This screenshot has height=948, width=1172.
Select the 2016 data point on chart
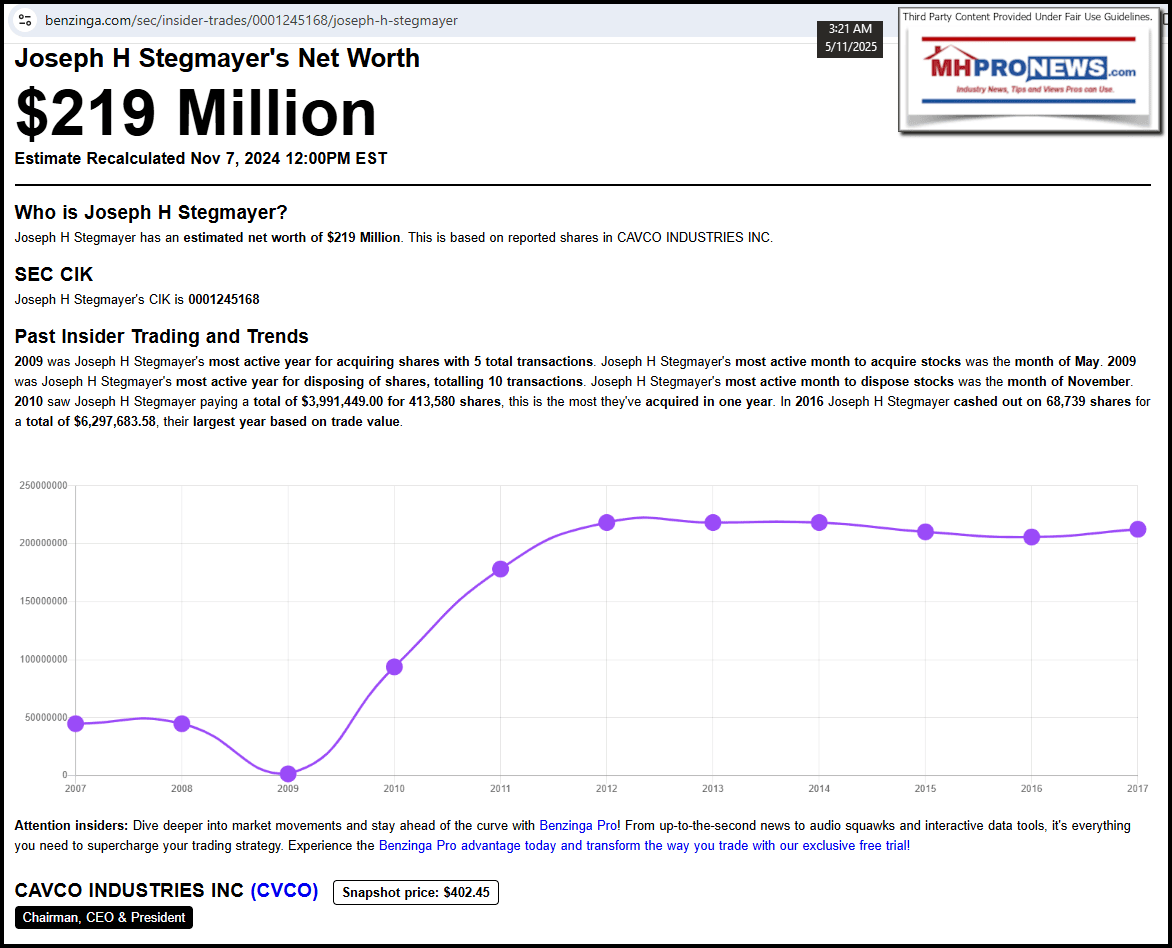(x=1031, y=537)
